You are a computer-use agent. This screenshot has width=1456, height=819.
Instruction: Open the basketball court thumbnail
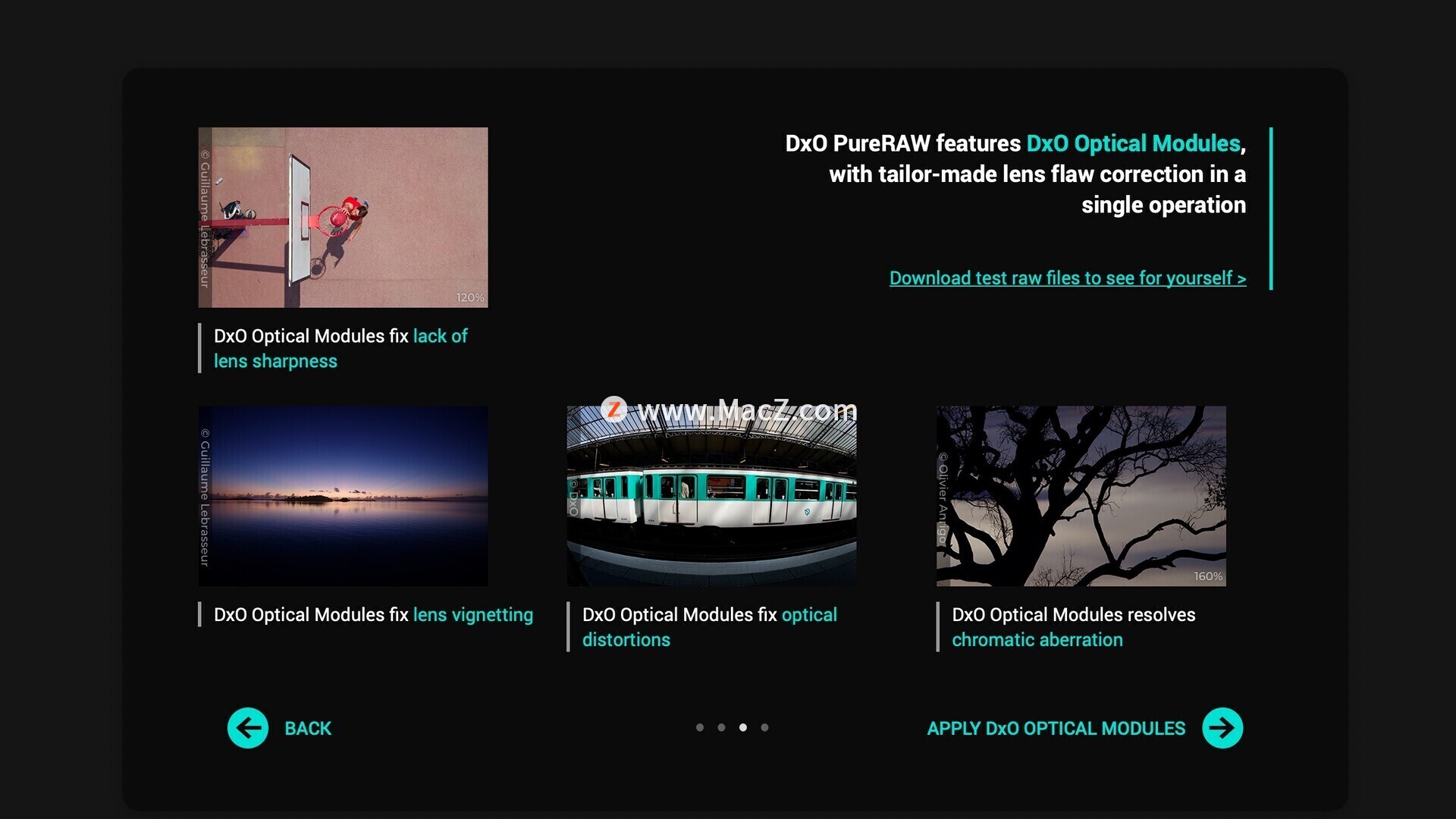[x=343, y=218]
